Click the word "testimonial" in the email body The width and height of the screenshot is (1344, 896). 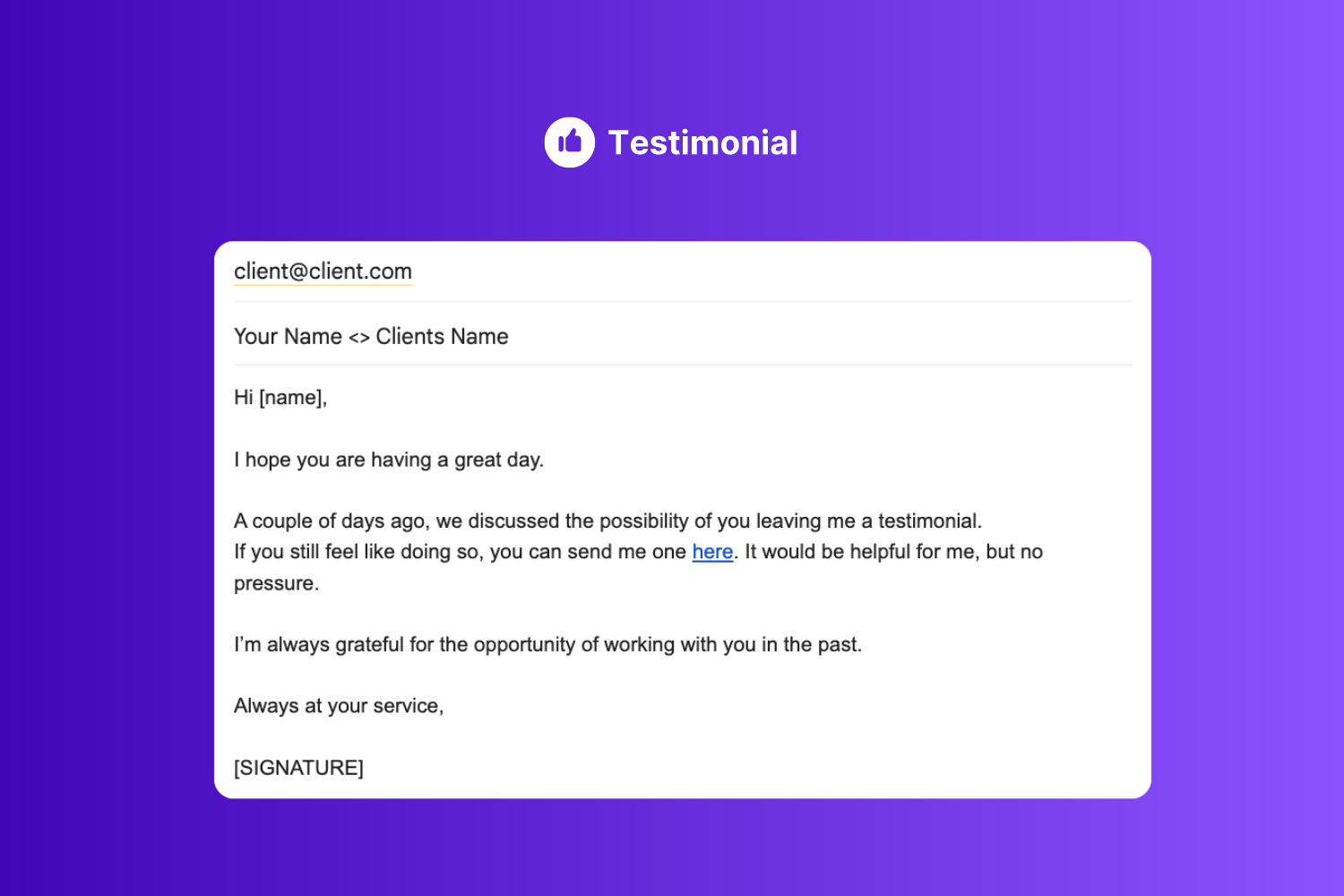(x=927, y=521)
